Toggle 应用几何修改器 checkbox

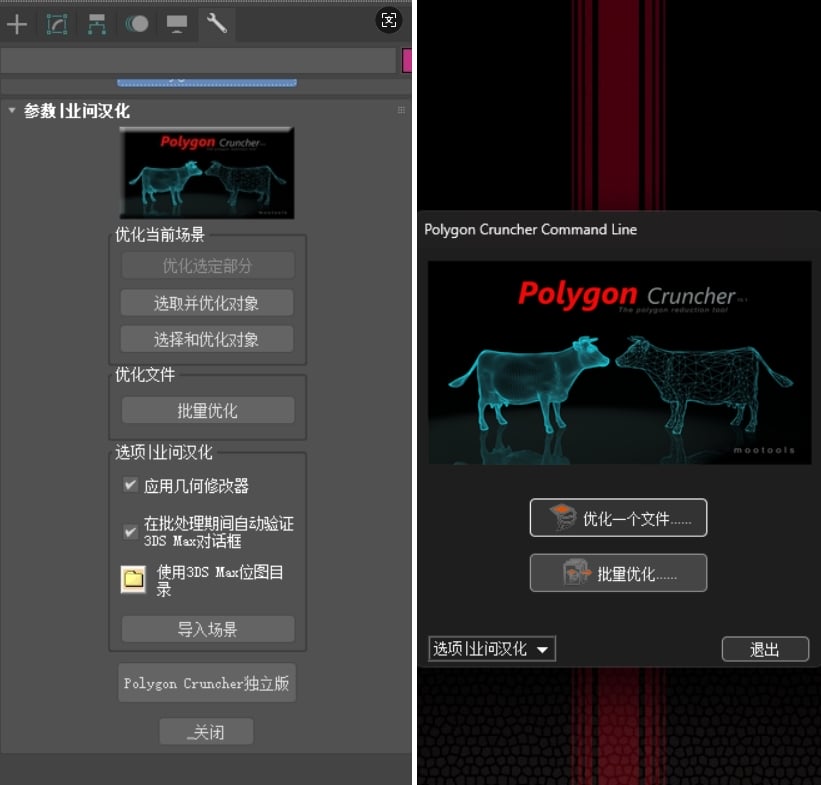point(130,485)
